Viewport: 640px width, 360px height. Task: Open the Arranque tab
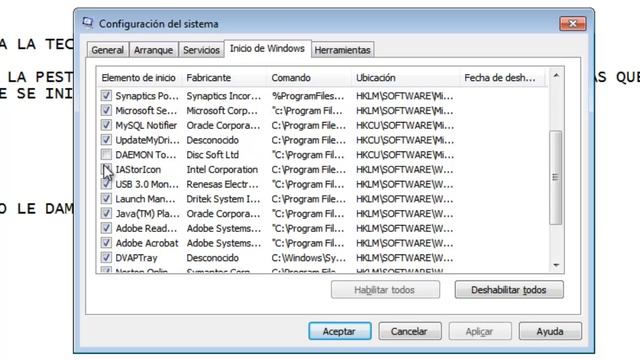pyautogui.click(x=153, y=50)
